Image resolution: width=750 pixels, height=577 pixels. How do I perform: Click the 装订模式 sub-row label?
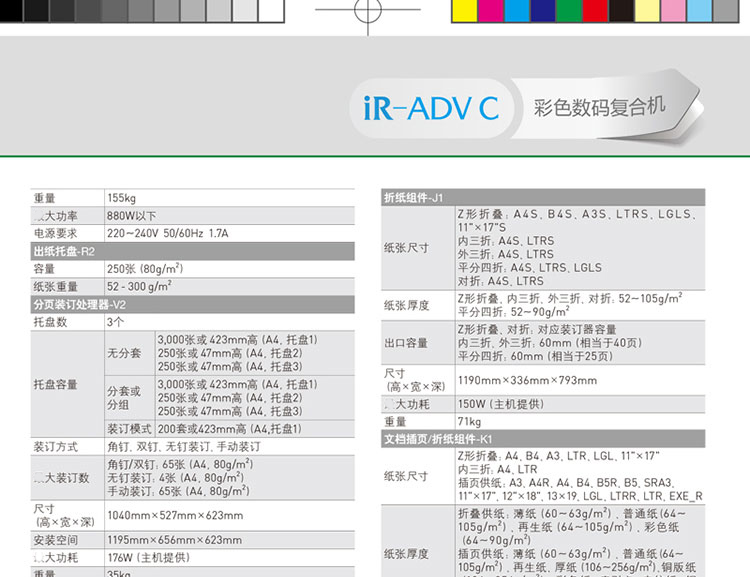point(129,429)
